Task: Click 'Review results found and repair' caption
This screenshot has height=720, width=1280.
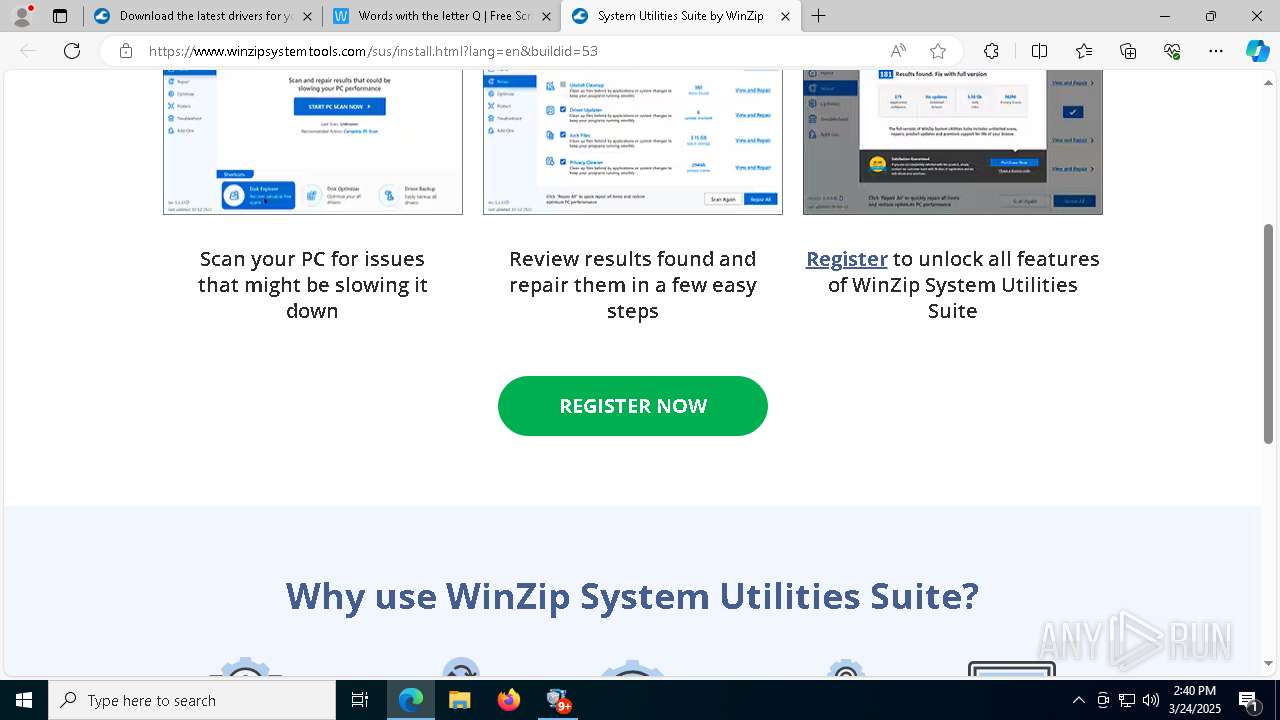Action: tap(633, 285)
